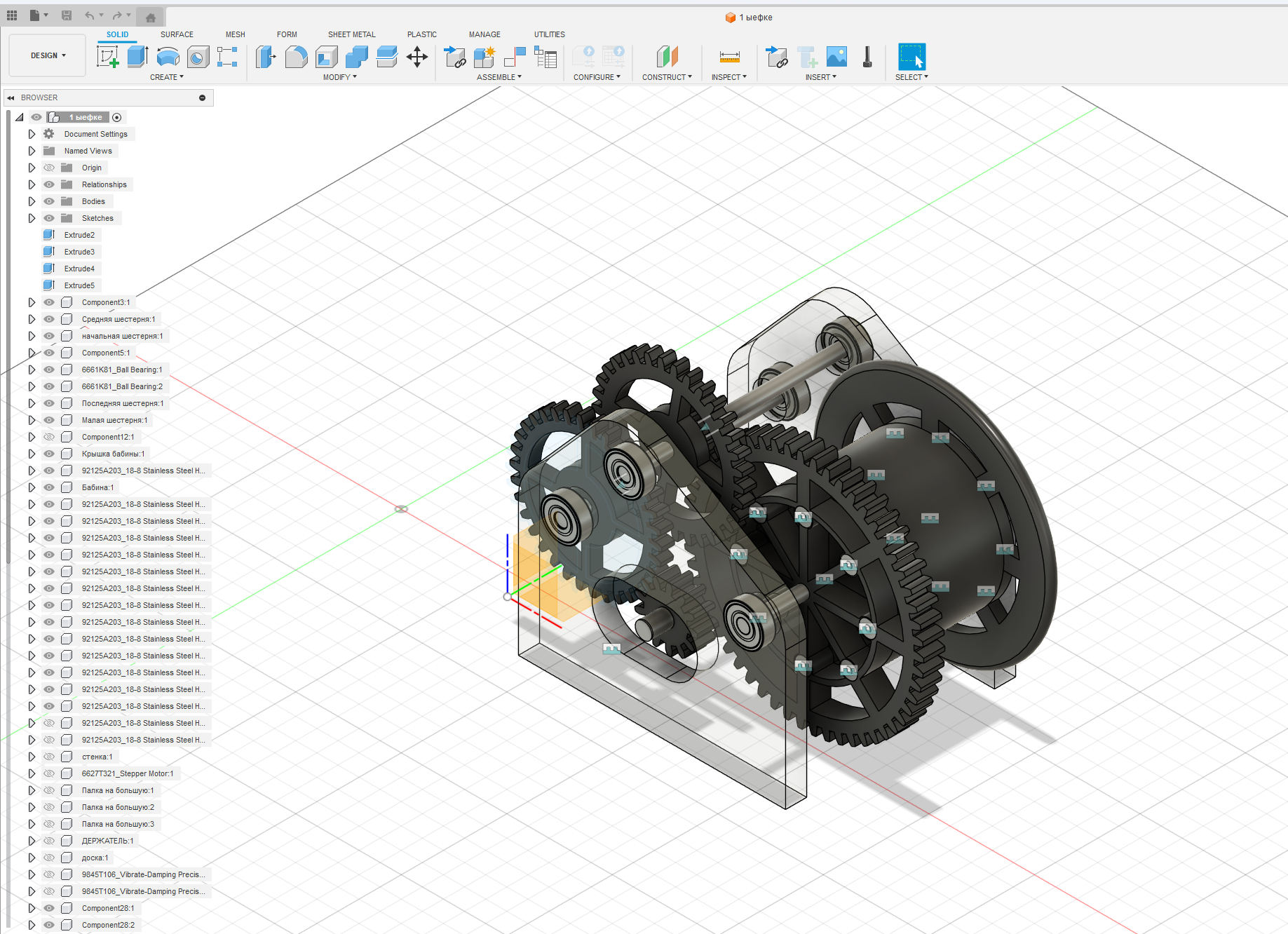Hide the Бабина:1 component
The height and width of the screenshot is (934, 1288).
(x=49, y=487)
